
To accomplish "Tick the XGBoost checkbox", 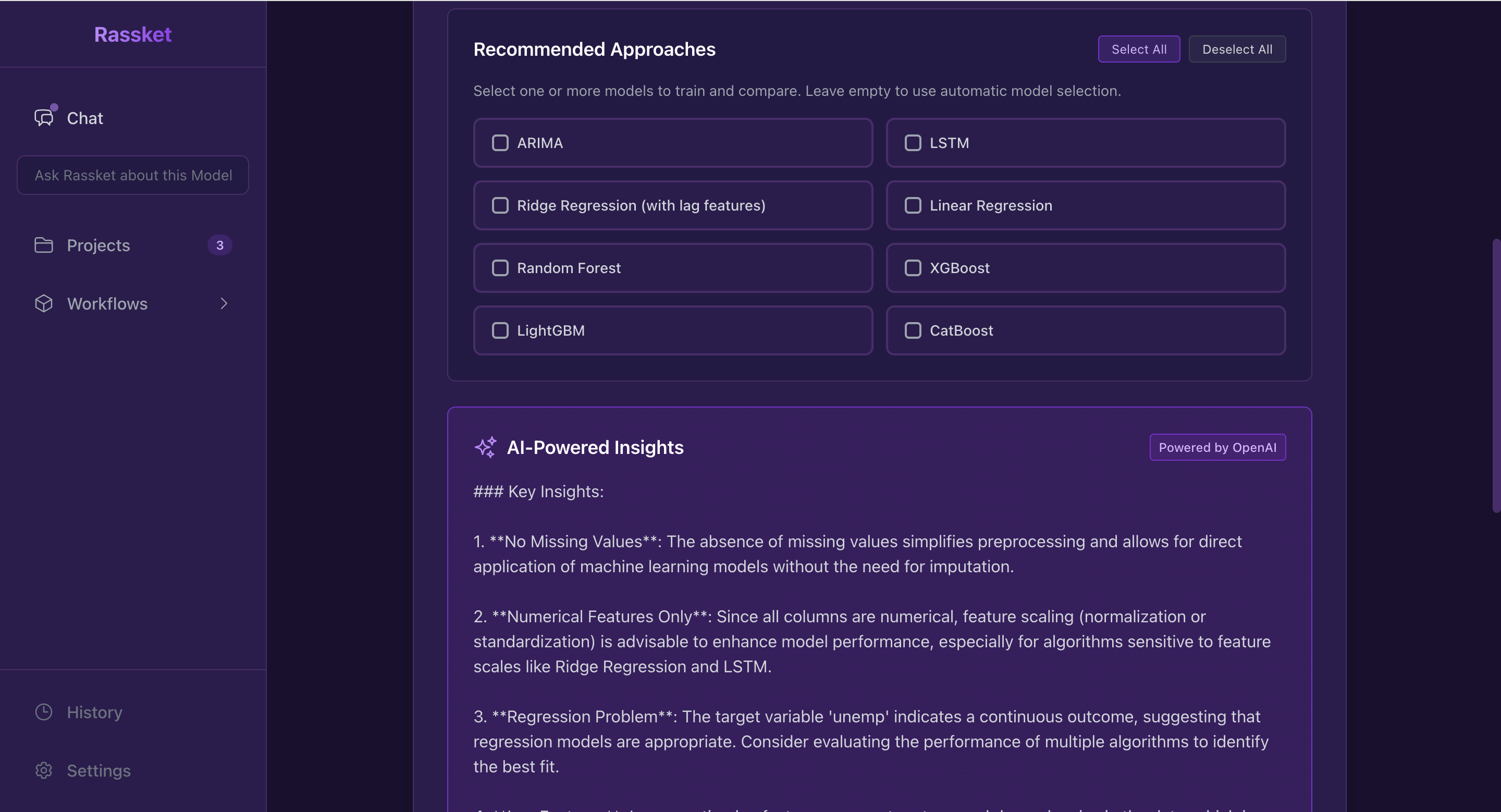I will [x=913, y=268].
